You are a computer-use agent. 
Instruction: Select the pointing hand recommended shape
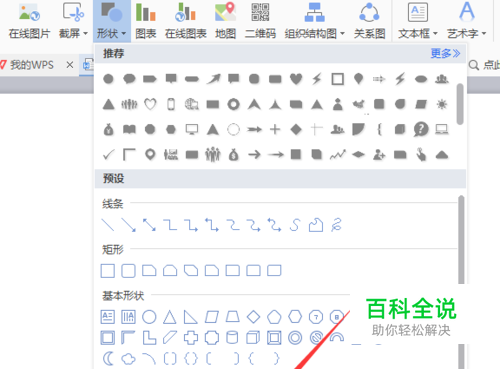click(421, 154)
